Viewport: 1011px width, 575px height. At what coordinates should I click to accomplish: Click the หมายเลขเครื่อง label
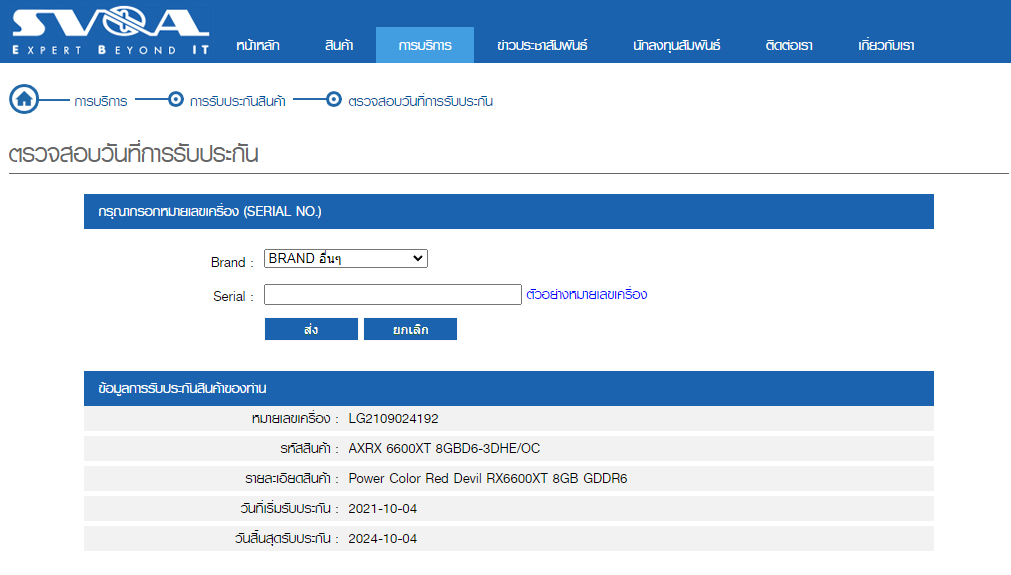click(x=295, y=419)
